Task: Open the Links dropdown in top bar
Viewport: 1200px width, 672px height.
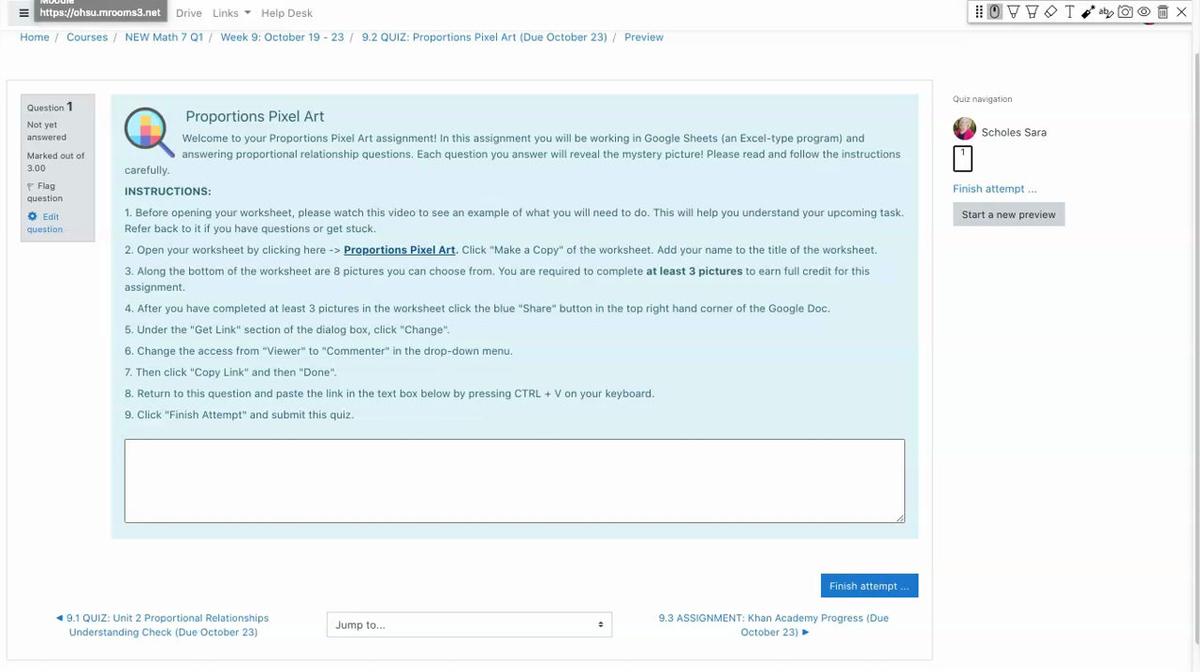Action: point(231,13)
